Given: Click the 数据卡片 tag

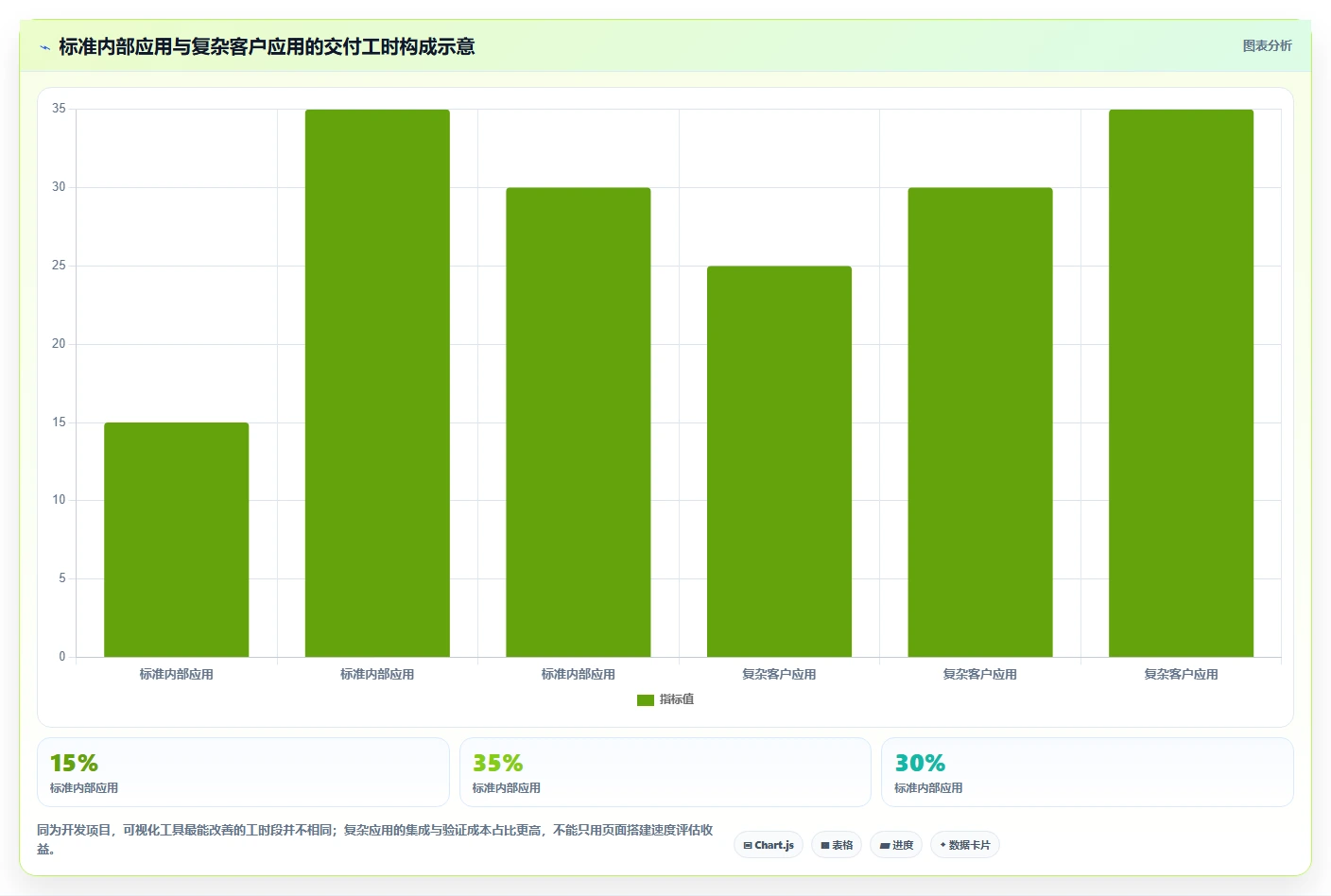Looking at the screenshot, I should [965, 845].
